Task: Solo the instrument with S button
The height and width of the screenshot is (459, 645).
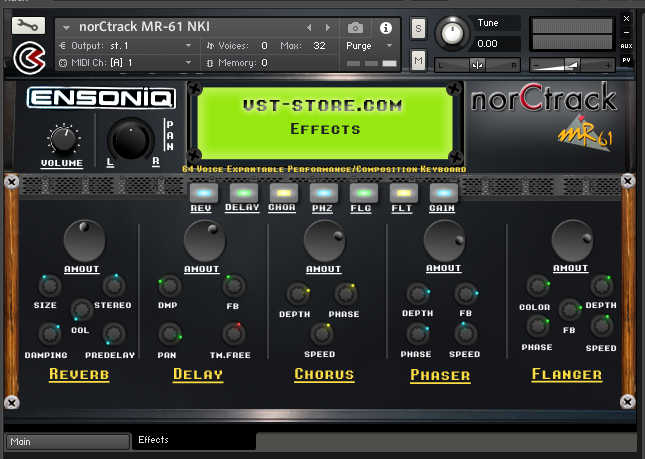Action: pos(418,27)
